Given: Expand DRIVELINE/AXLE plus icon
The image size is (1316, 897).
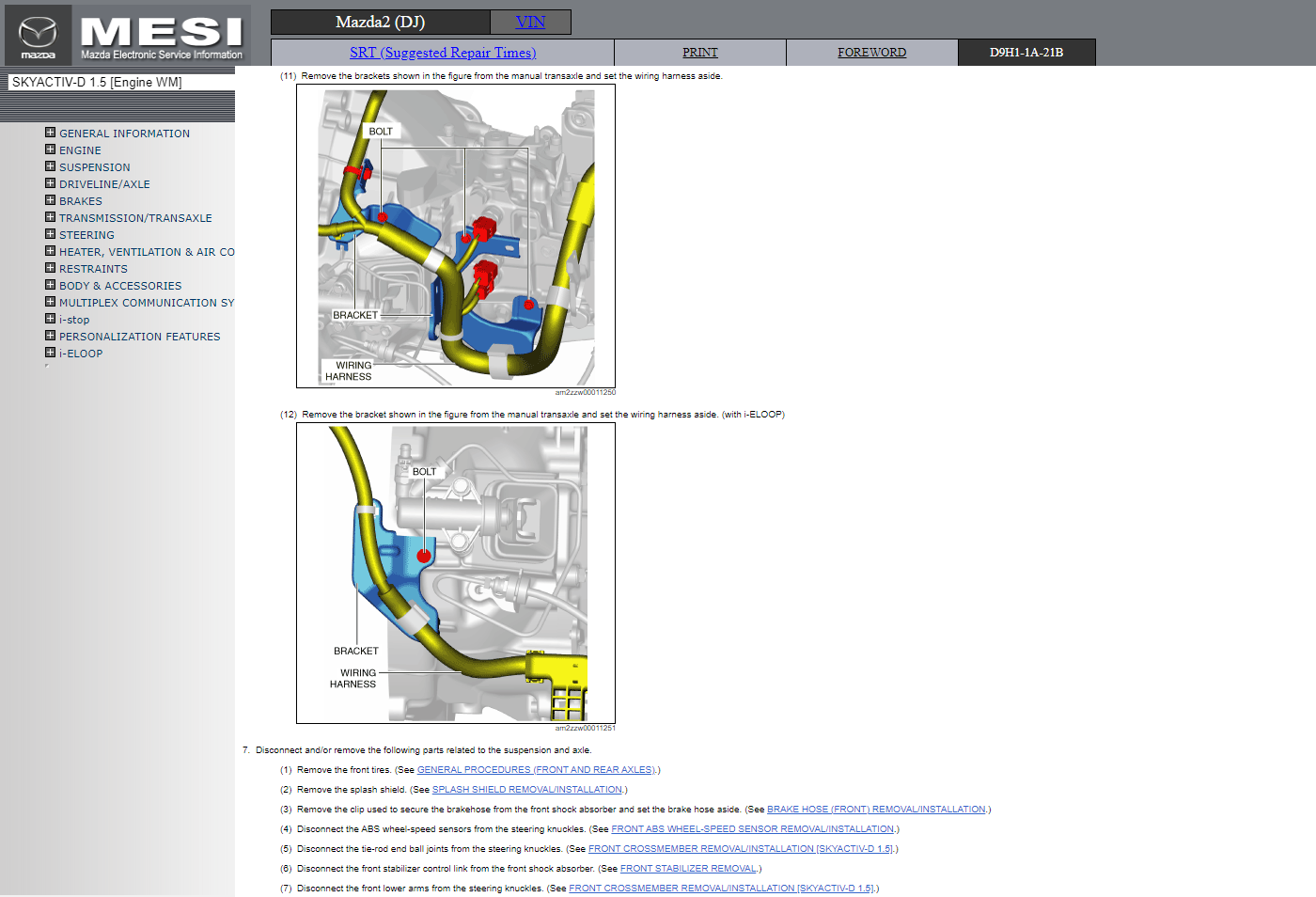Looking at the screenshot, I should pyautogui.click(x=51, y=183).
